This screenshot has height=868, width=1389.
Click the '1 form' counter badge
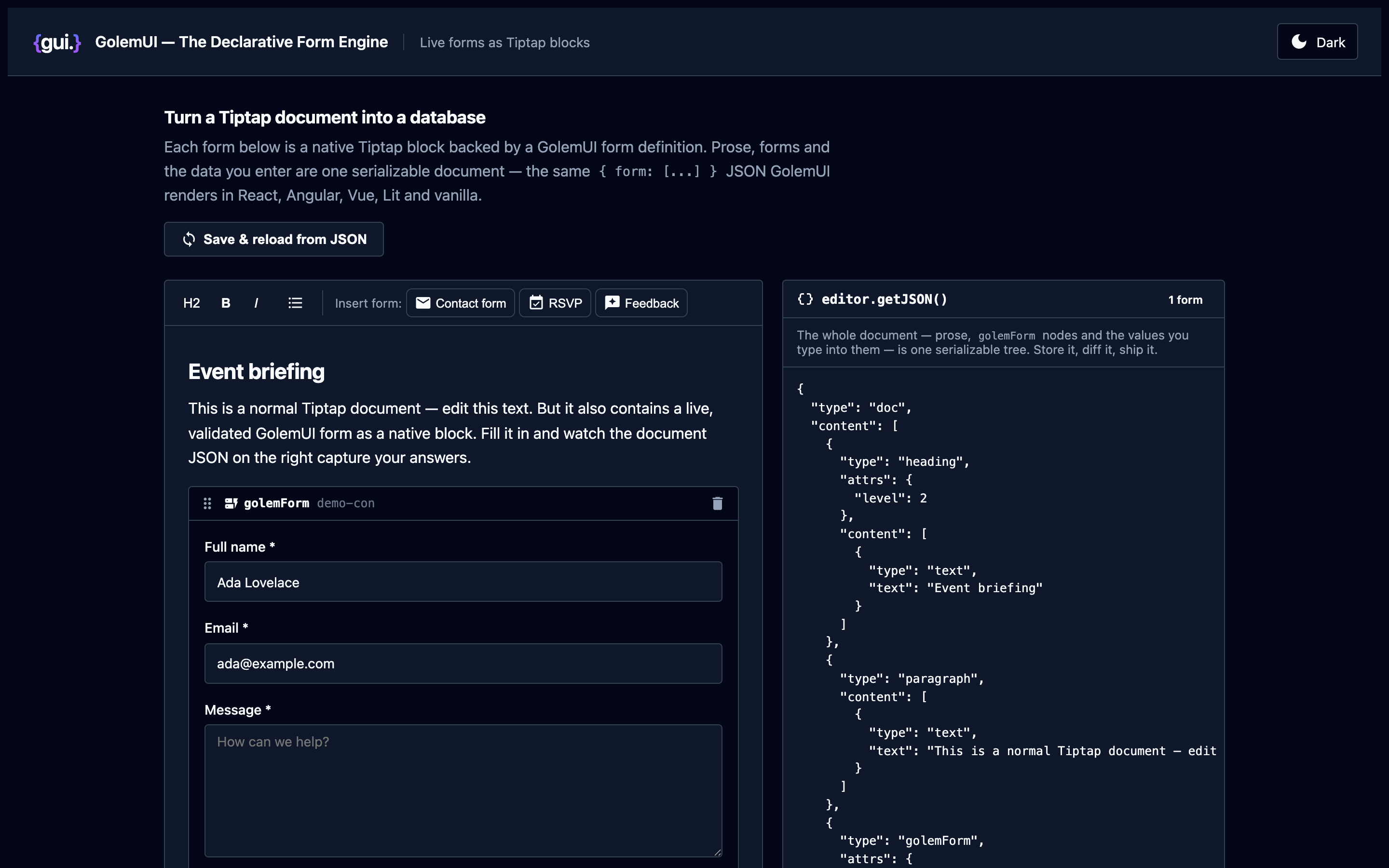click(1185, 299)
